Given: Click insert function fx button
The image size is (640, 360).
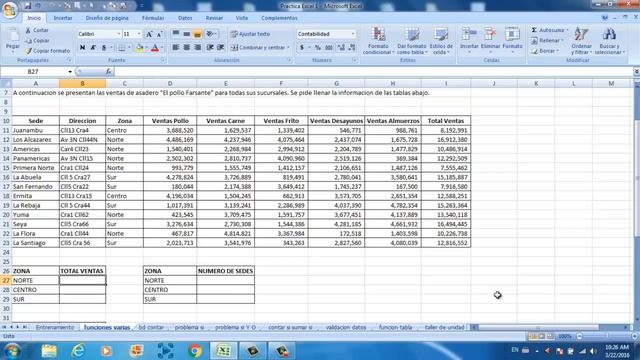Looking at the screenshot, I should click(x=109, y=72).
